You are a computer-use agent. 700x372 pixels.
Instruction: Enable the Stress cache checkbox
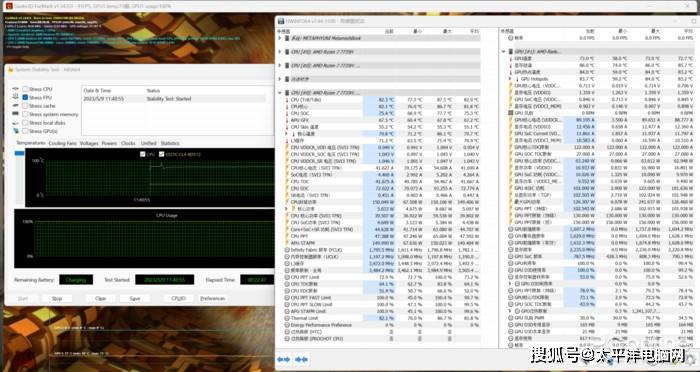coord(25,106)
